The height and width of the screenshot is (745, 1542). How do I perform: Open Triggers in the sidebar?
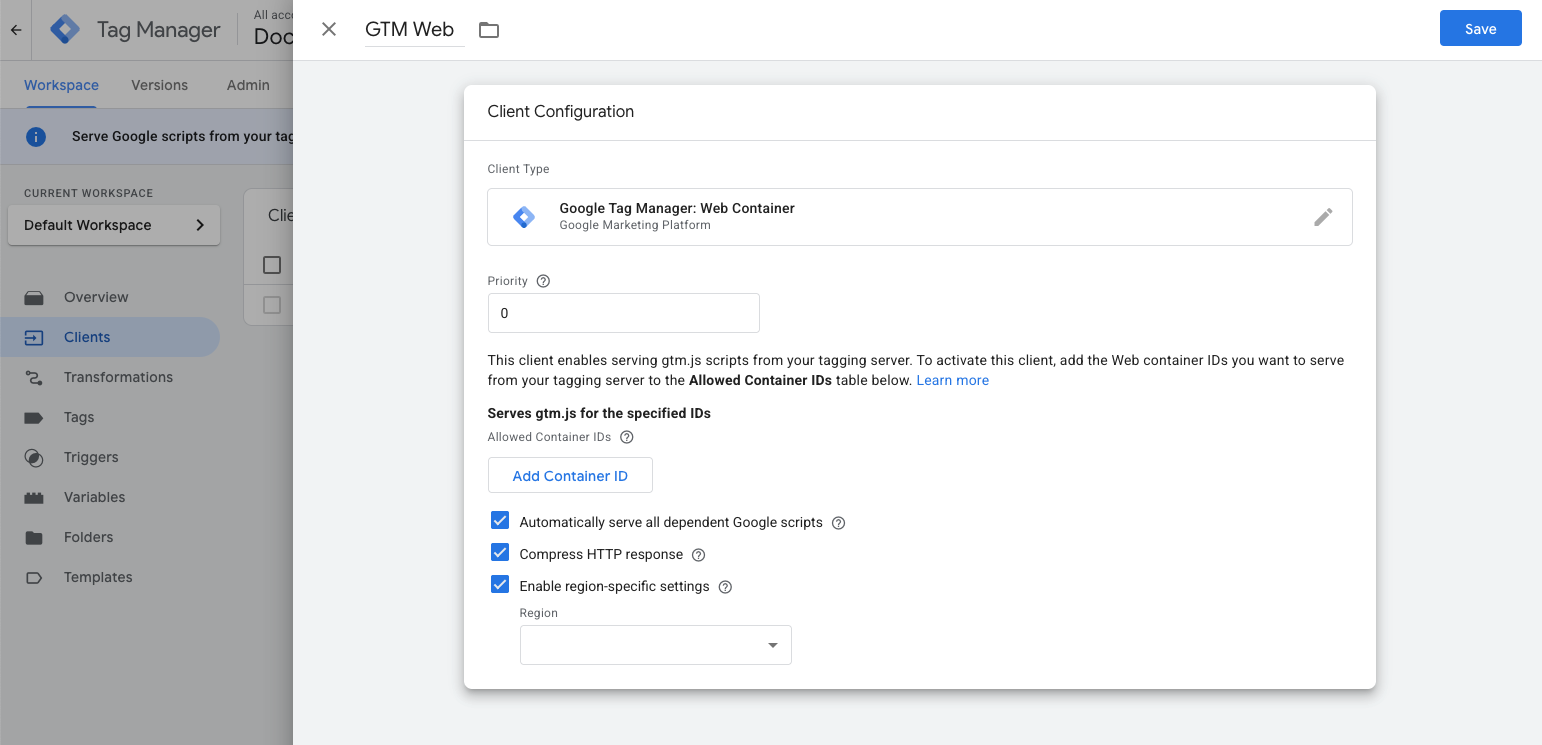click(91, 457)
